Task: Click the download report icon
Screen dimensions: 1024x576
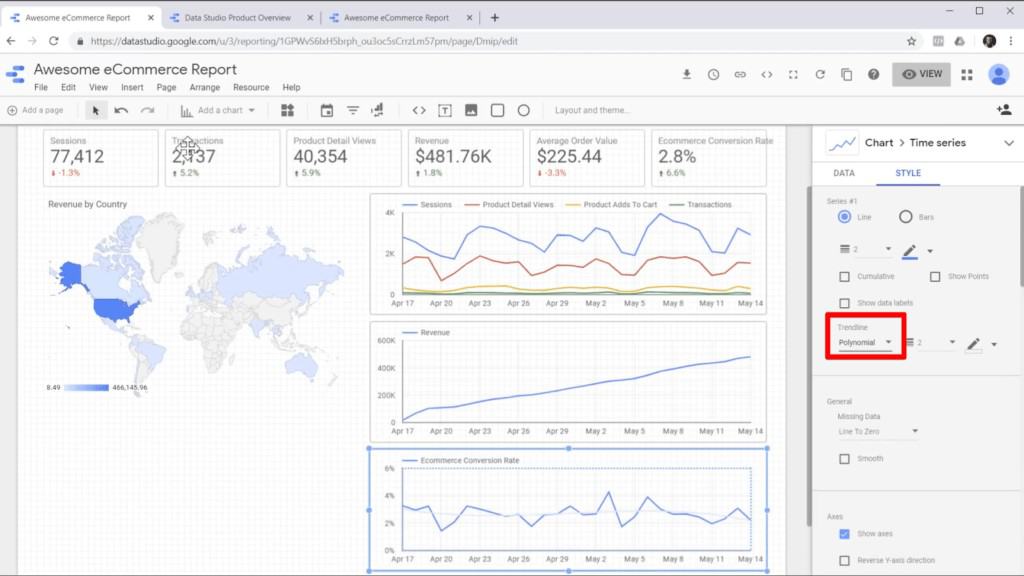Action: pos(687,74)
